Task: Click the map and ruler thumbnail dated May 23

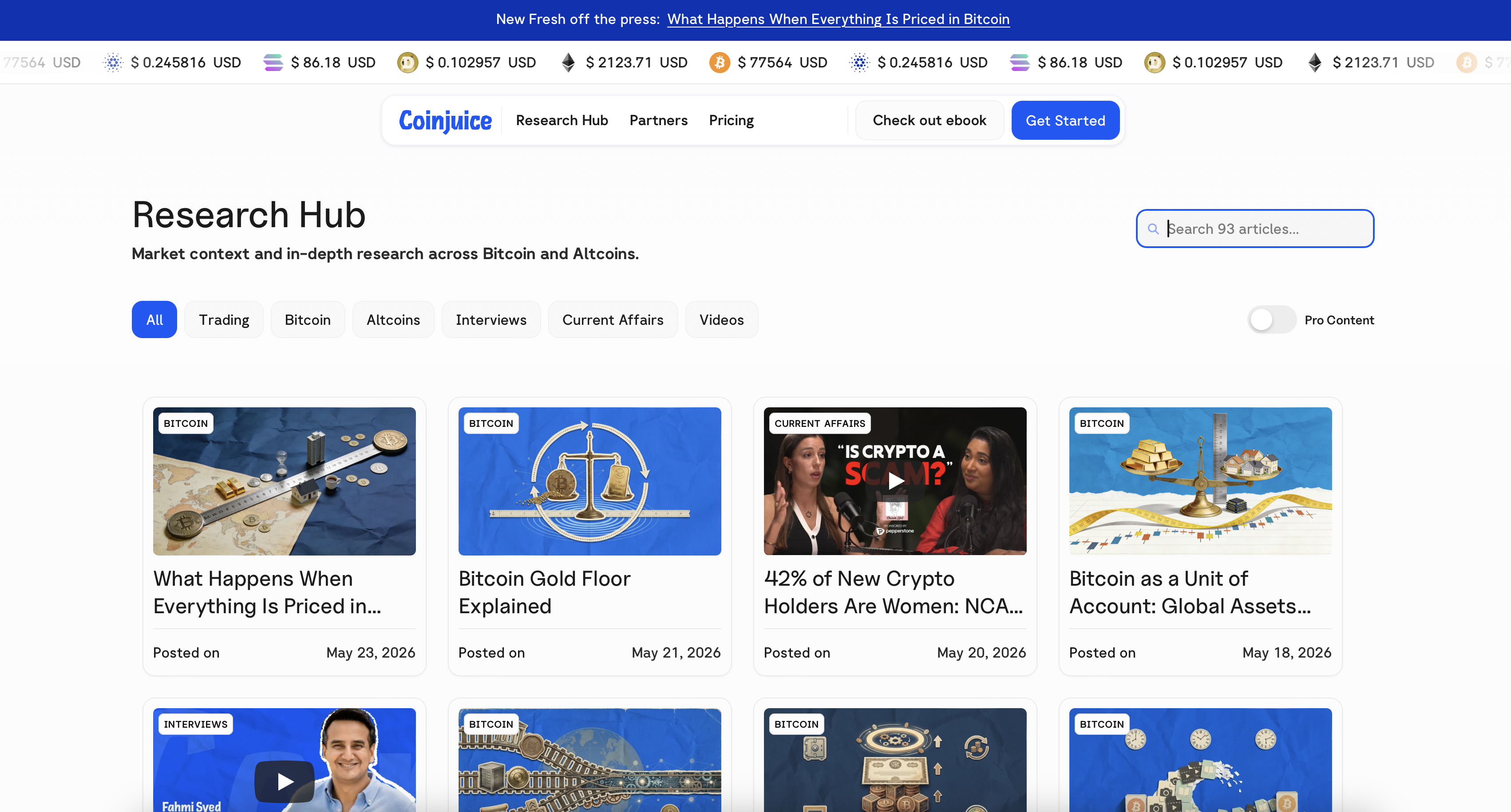Action: point(285,481)
